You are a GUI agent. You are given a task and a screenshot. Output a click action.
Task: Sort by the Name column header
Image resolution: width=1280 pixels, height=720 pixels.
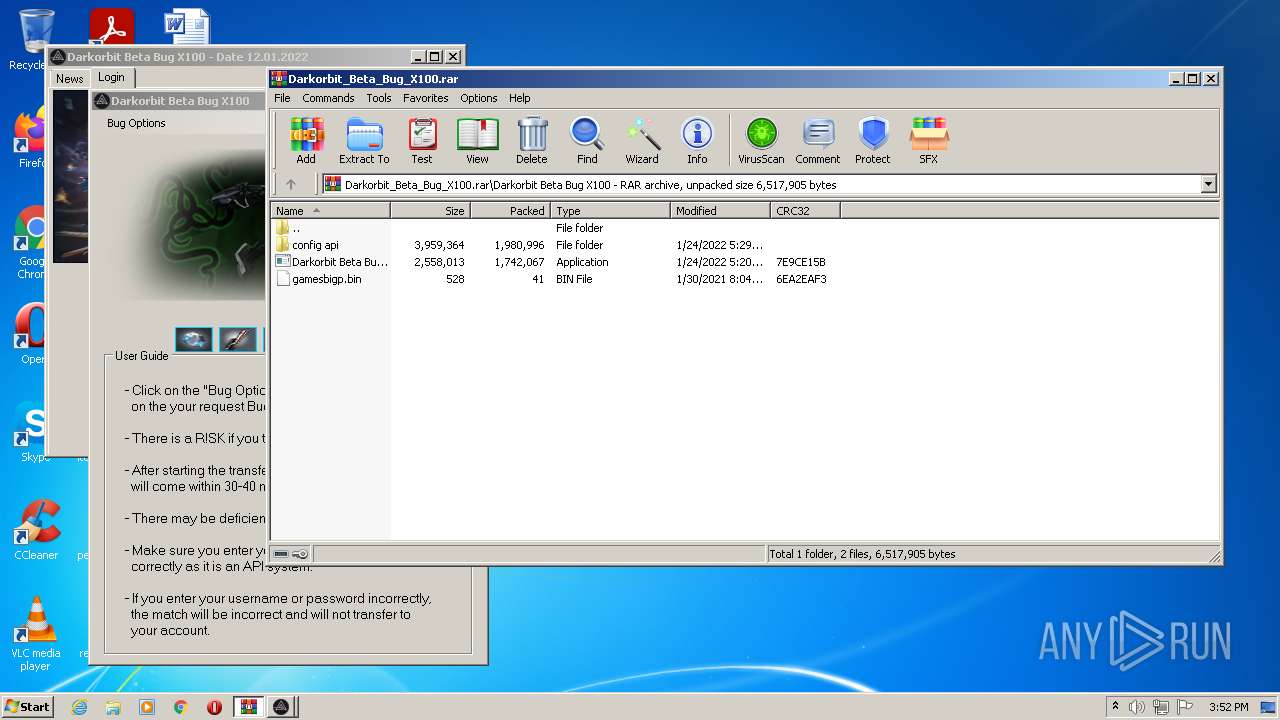pos(330,211)
